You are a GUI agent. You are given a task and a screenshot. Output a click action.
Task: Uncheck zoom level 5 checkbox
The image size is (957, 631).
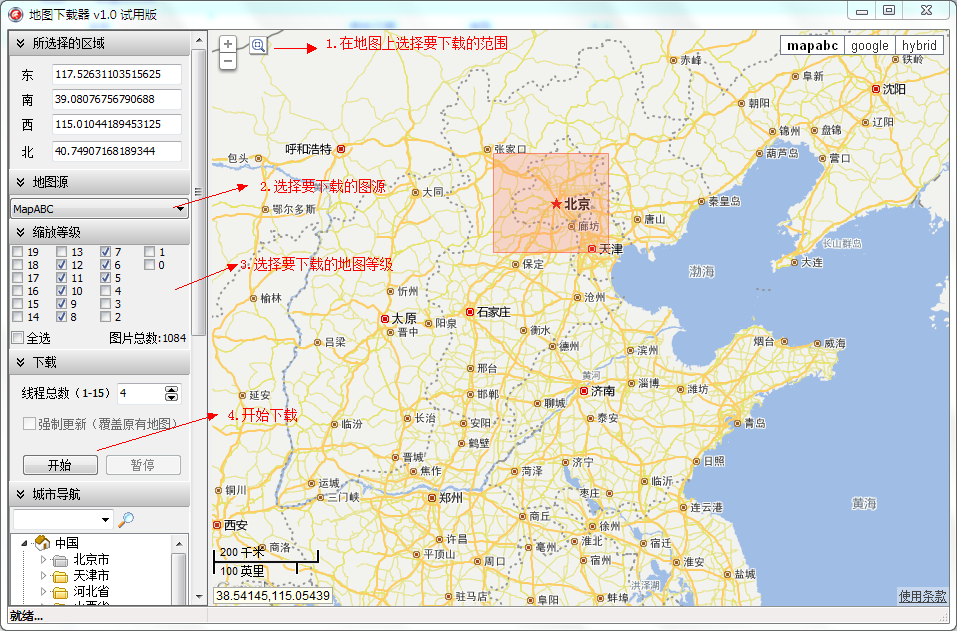pos(106,278)
